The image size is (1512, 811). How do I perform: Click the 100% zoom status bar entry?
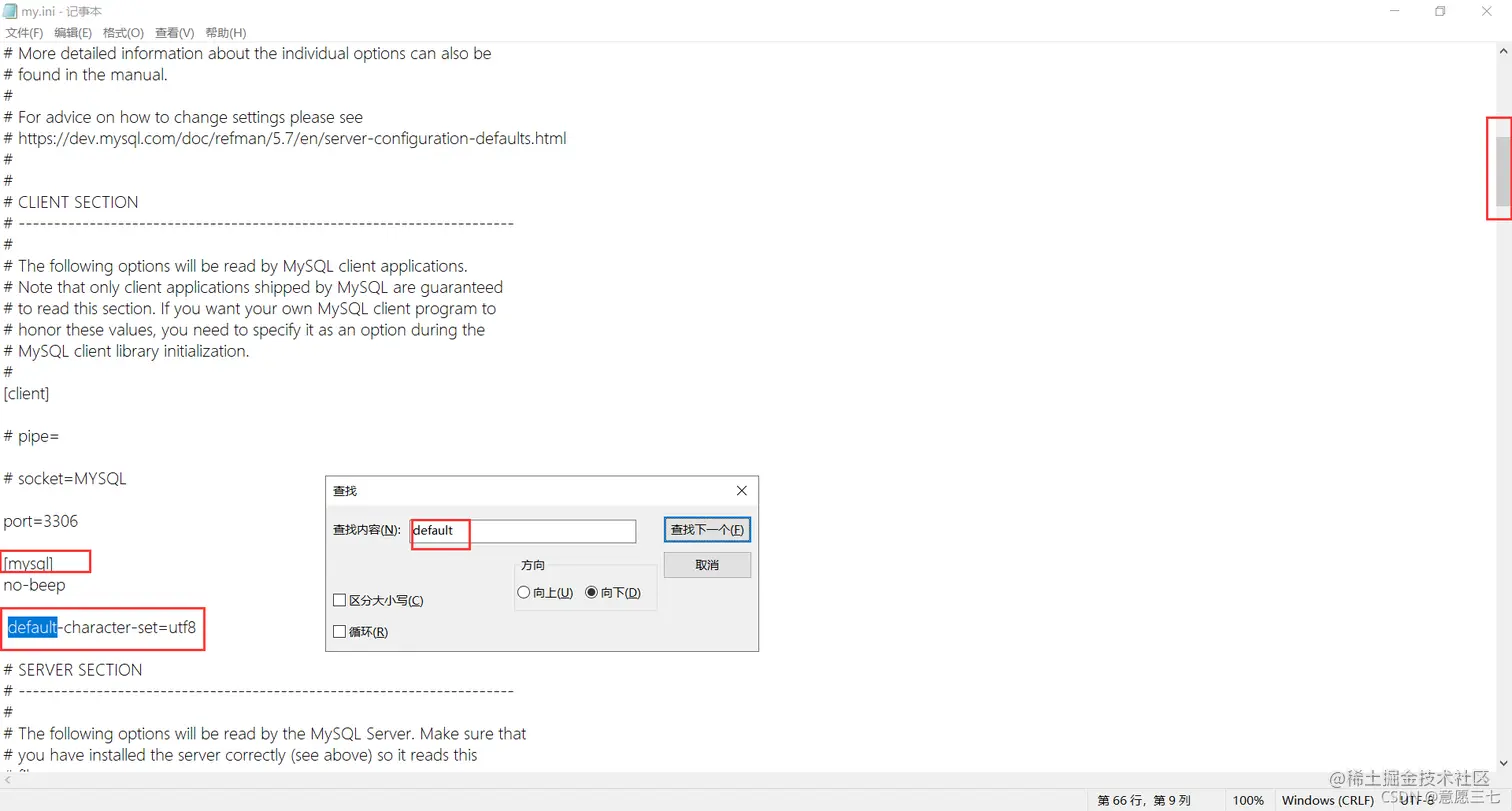click(1248, 800)
